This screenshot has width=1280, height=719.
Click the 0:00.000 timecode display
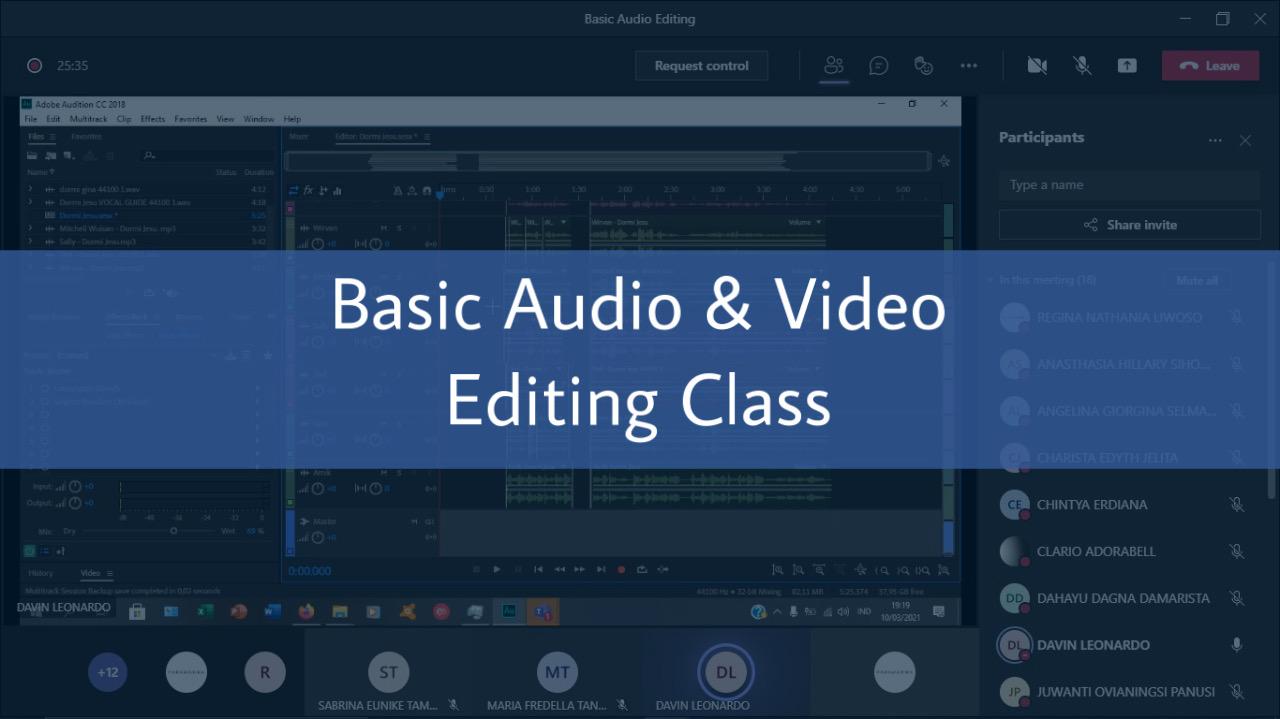(310, 571)
